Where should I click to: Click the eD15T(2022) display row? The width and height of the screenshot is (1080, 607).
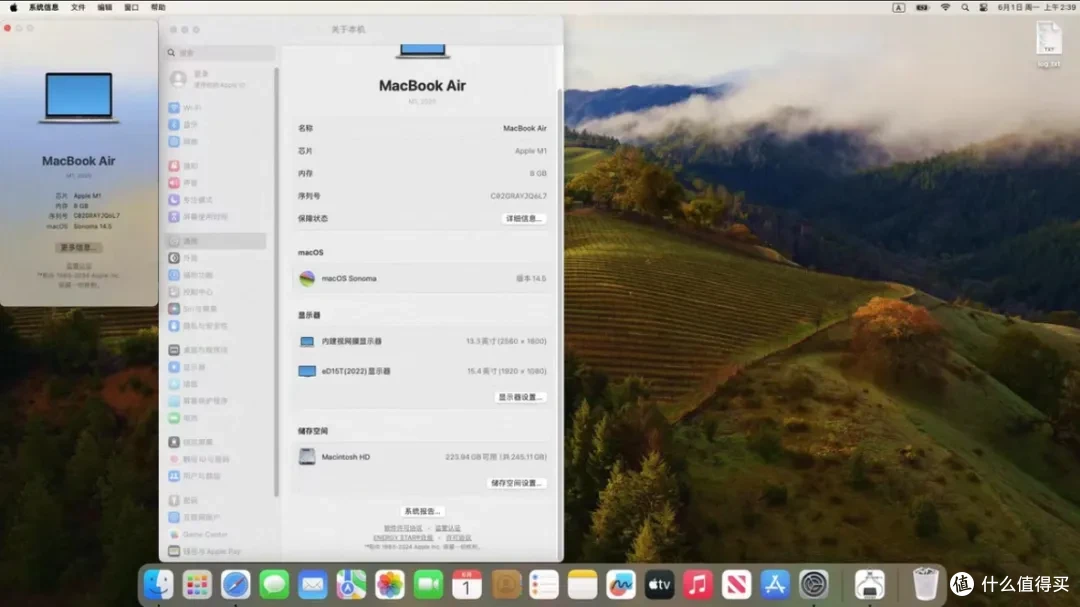422,371
